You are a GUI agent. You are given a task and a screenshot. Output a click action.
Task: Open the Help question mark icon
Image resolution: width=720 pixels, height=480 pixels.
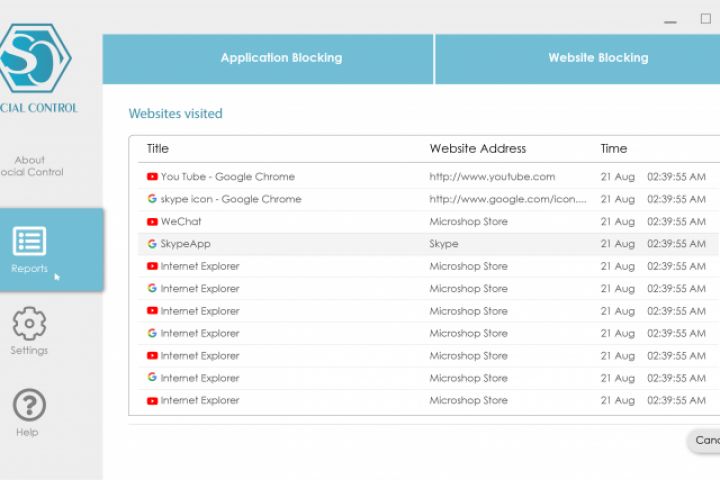[28, 406]
